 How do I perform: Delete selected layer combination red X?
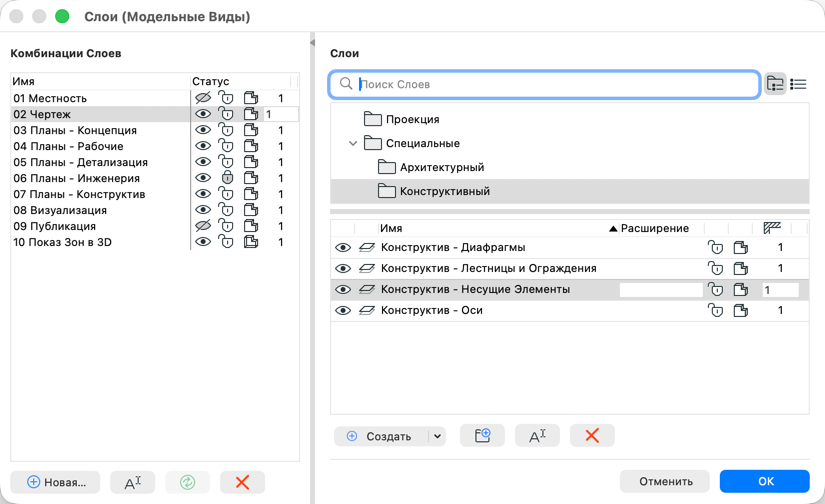[x=242, y=482]
